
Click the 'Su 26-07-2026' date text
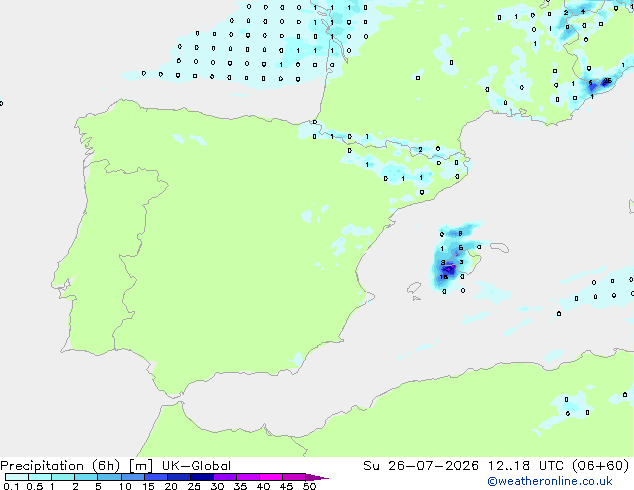(421, 466)
